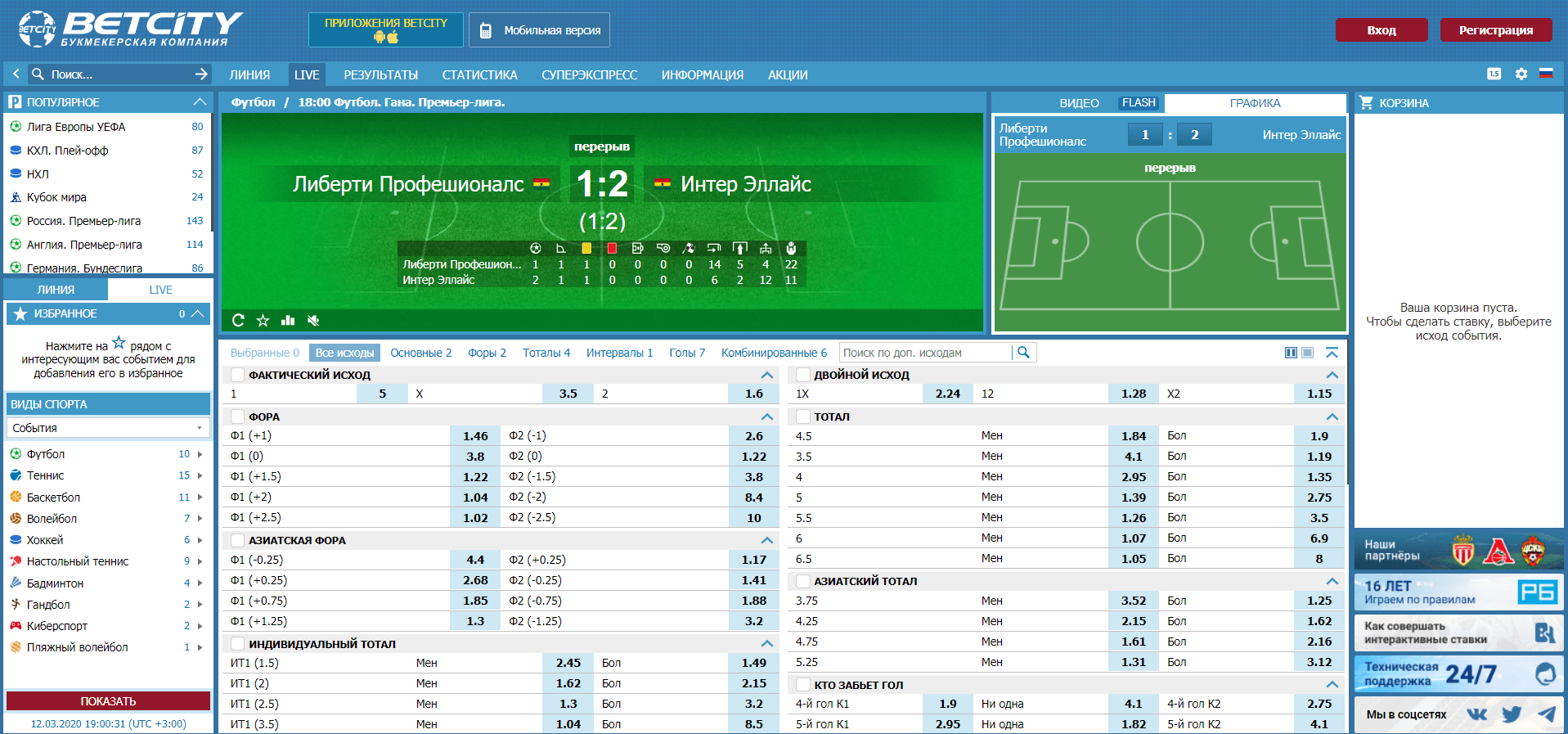Click the Russian flag language icon
This screenshot has height=734, width=1568.
1546,74
